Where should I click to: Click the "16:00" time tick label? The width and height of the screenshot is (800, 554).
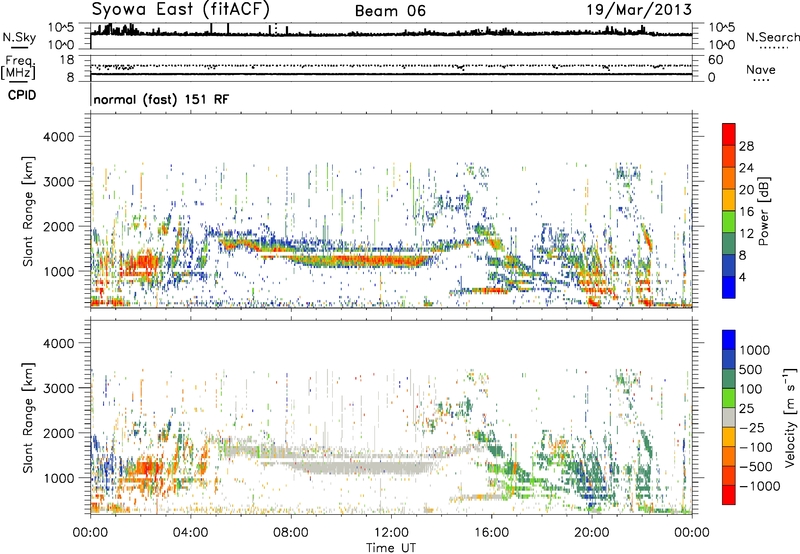tap(491, 533)
